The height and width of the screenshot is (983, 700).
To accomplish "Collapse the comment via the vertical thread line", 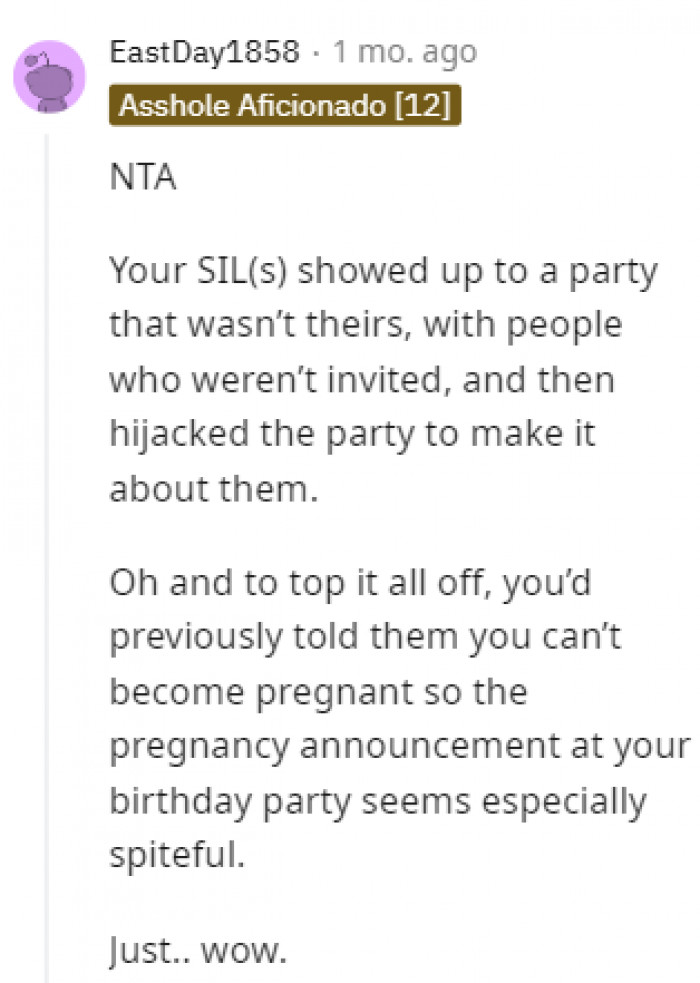I will (47, 550).
